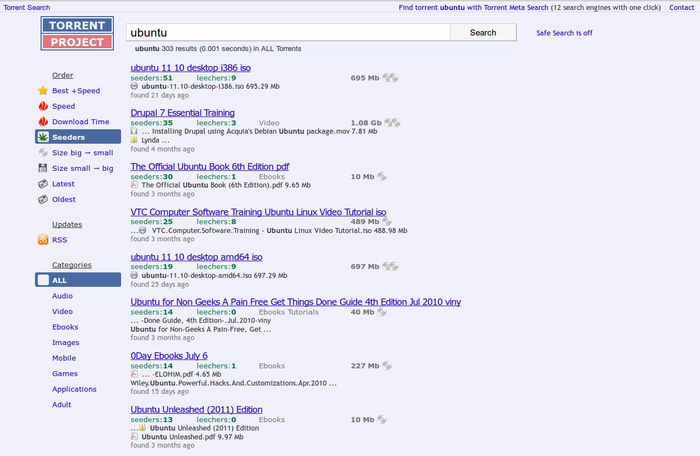Open ubuntu 11 10 desktop i386 iso result
The image size is (700, 456).
(191, 67)
